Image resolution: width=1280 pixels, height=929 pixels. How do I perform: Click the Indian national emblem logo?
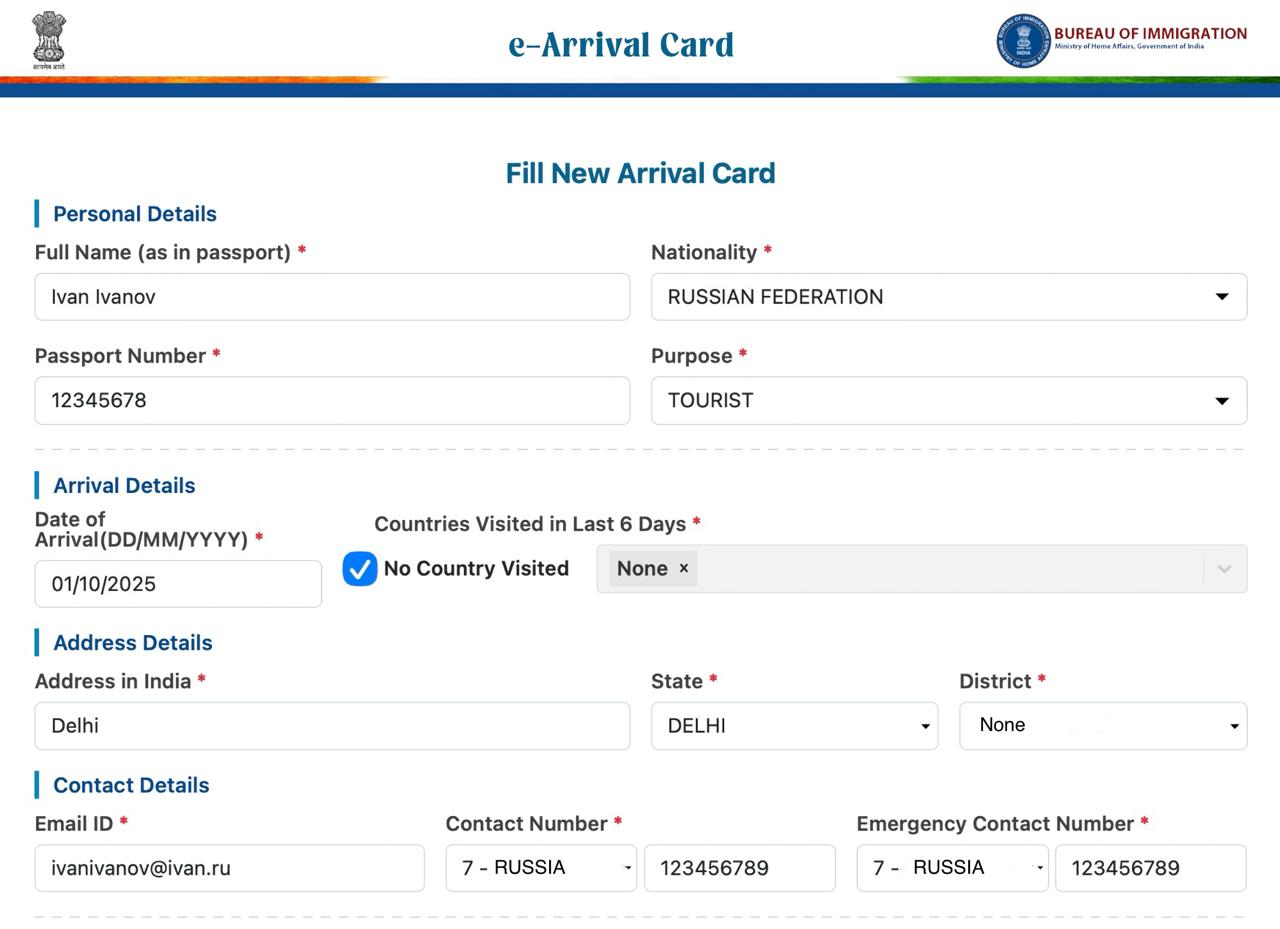[x=49, y=40]
